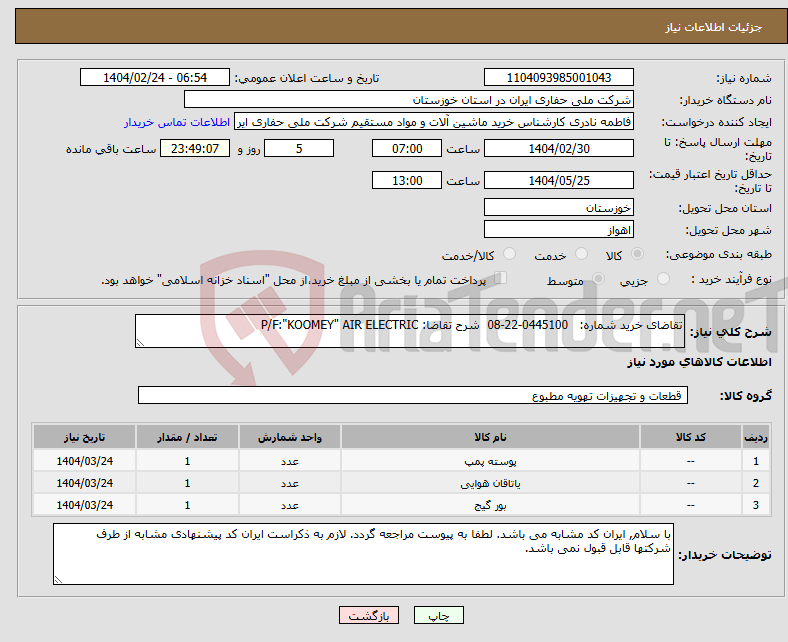Click the item name یاتاقان هوایی

pyautogui.click(x=490, y=483)
